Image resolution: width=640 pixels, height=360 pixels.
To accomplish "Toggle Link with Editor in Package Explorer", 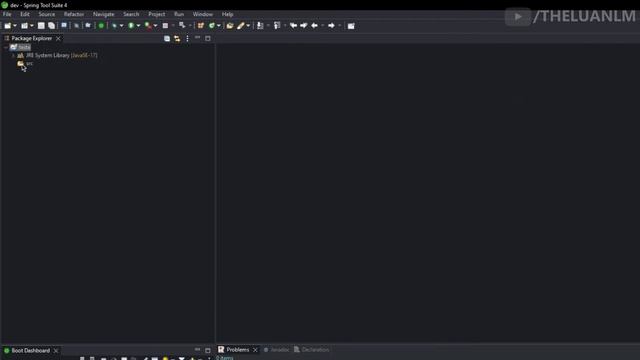I will pyautogui.click(x=177, y=38).
